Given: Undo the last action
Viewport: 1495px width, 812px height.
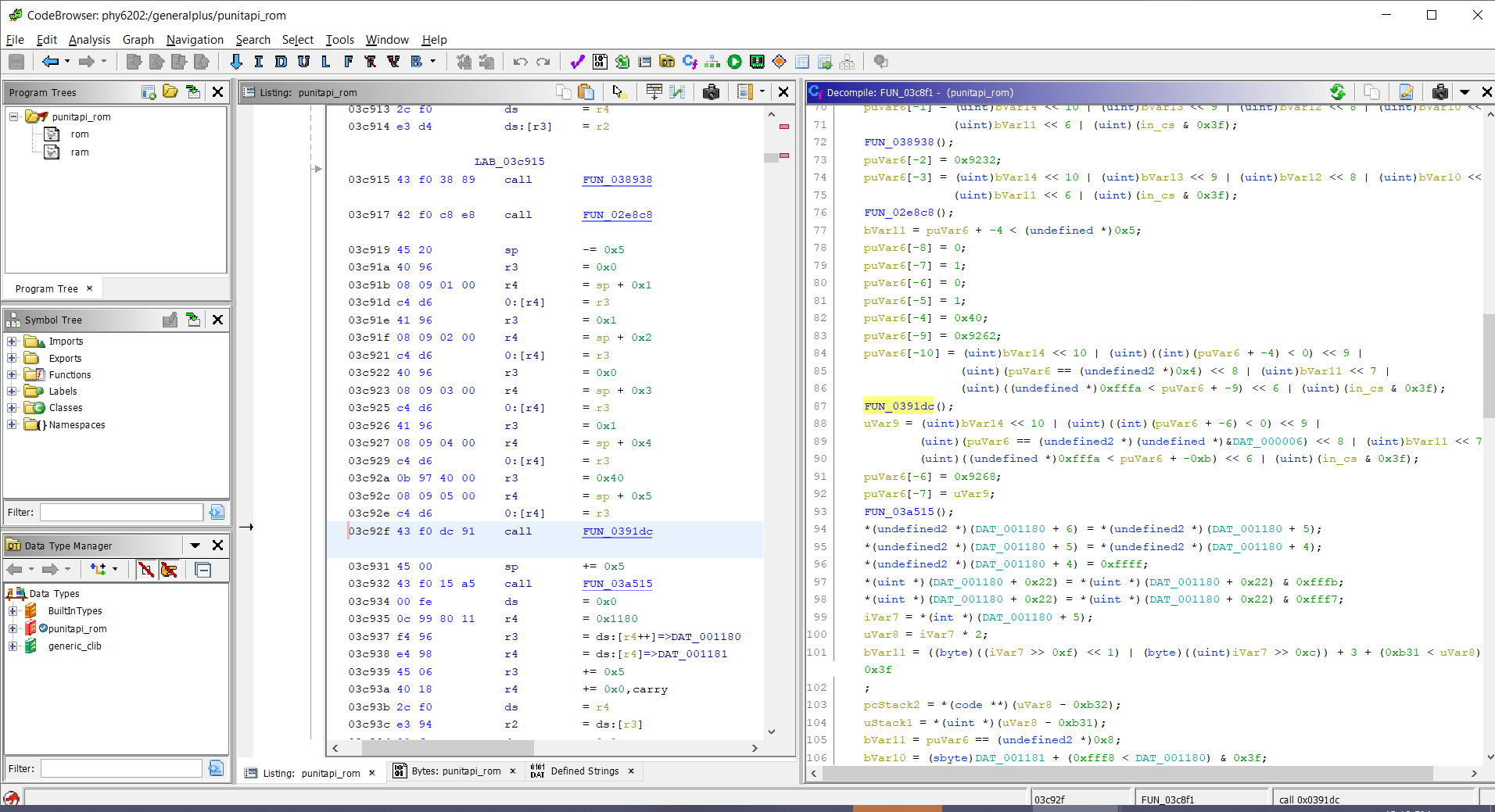Looking at the screenshot, I should (518, 62).
